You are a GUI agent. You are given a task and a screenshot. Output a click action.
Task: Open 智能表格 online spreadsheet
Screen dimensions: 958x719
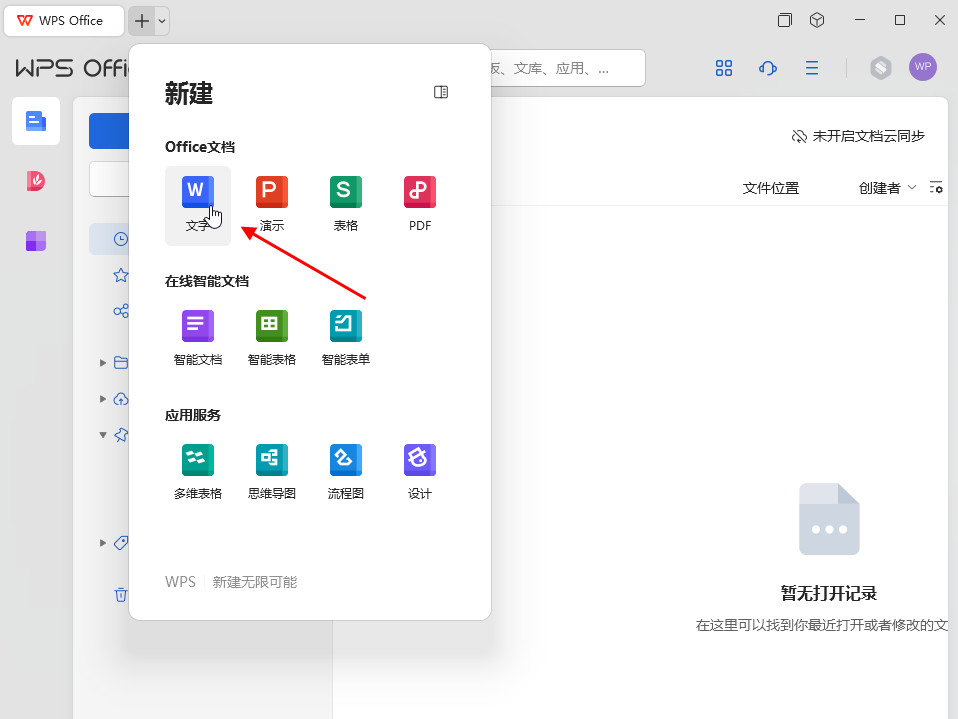pyautogui.click(x=272, y=338)
